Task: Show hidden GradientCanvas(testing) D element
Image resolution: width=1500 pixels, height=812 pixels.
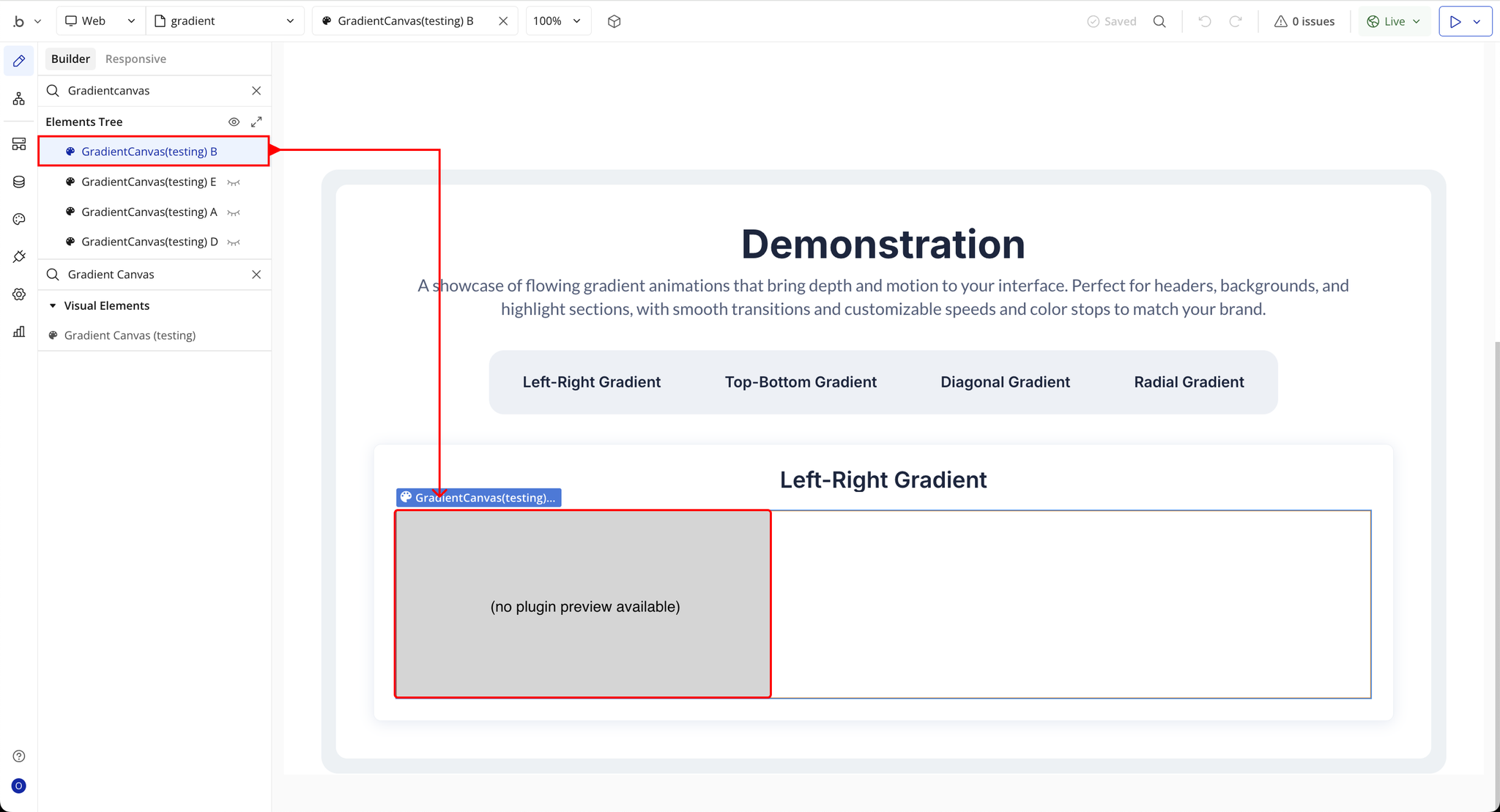Action: [234, 242]
